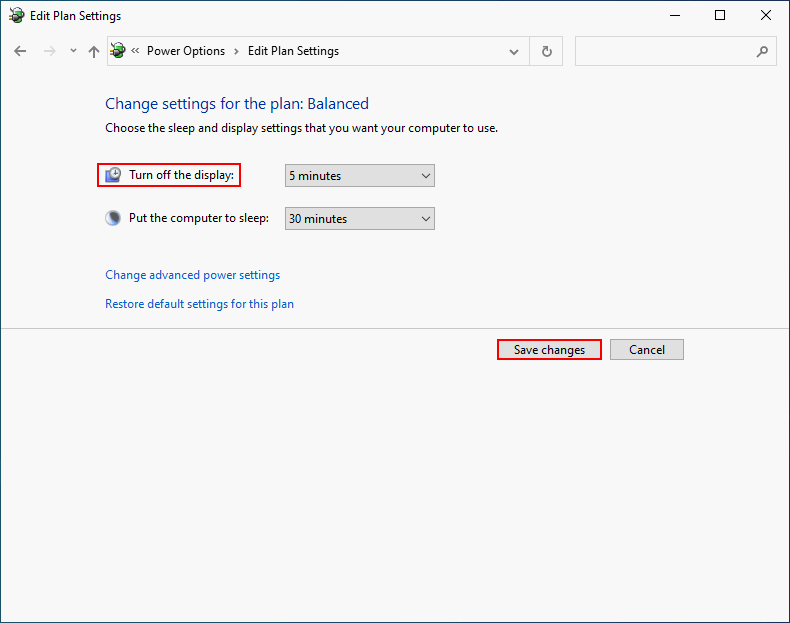Expand the arrow after the Power Options breadcrumb
The width and height of the screenshot is (790, 623).
[x=236, y=51]
